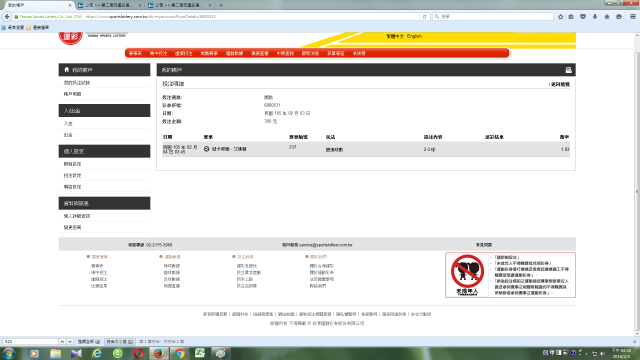Click the find bar previous-match up arrow

click(x=62, y=341)
